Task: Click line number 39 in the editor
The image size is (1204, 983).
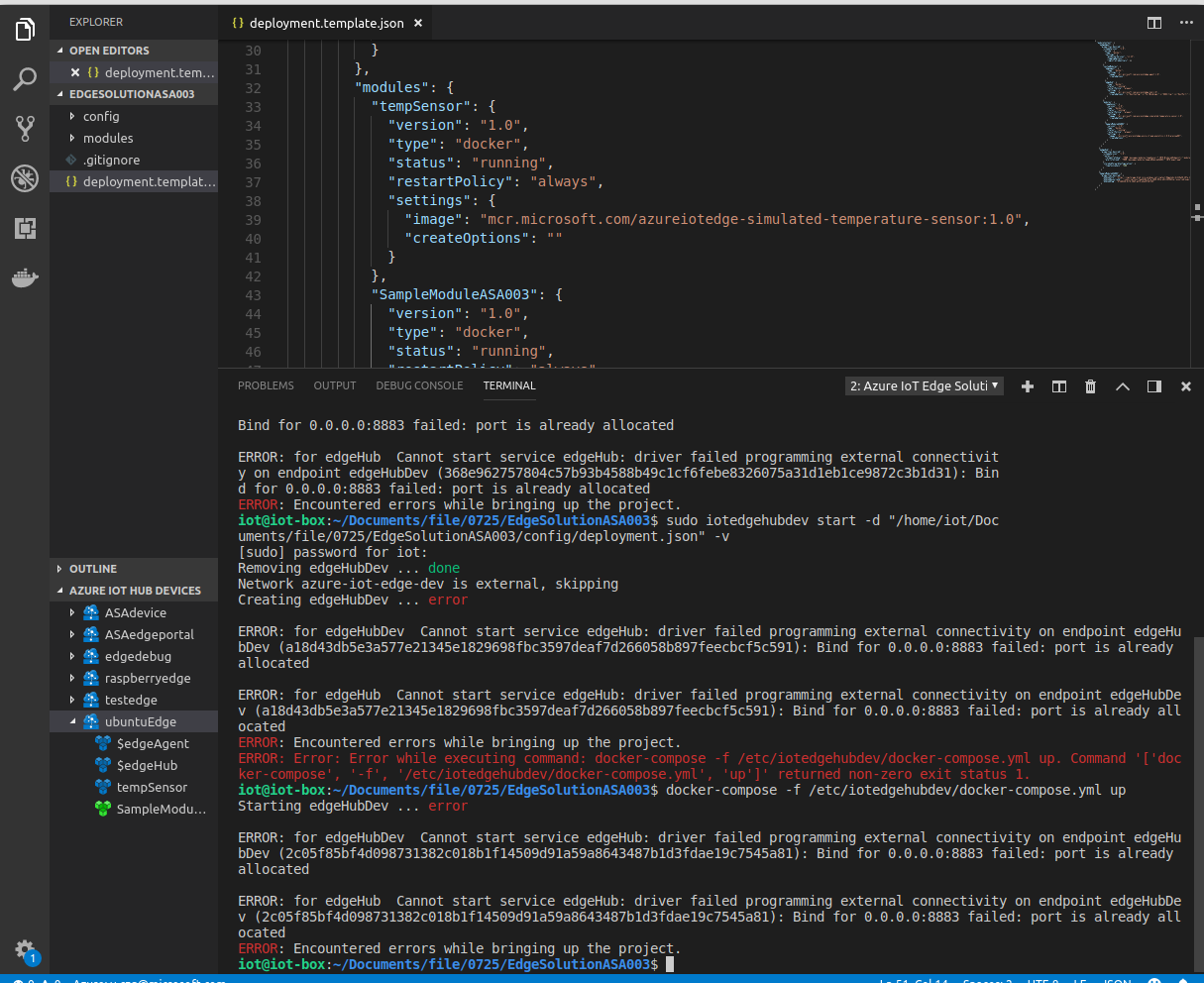Action: point(253,219)
